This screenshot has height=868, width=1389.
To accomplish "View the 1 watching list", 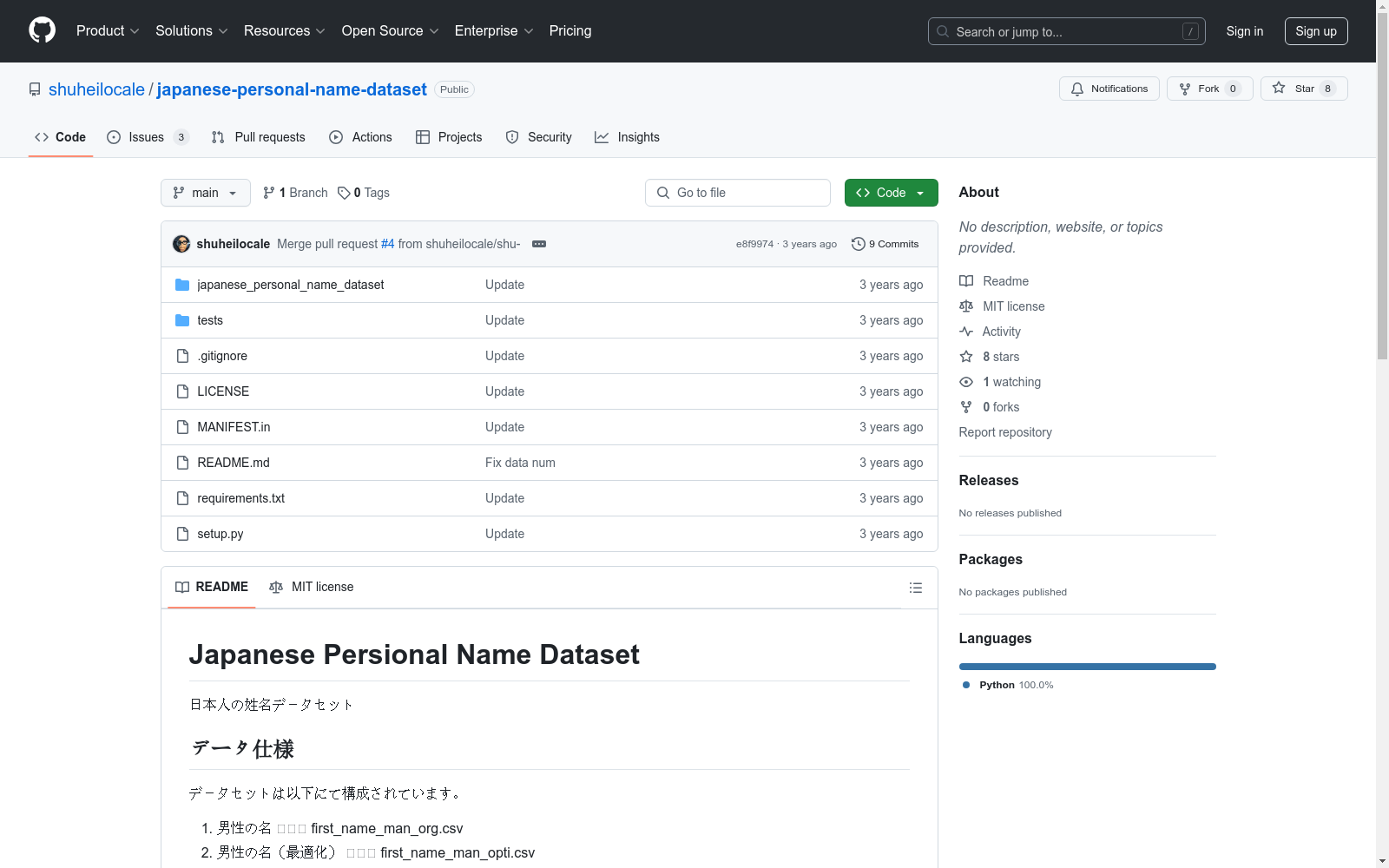I will (x=1000, y=382).
